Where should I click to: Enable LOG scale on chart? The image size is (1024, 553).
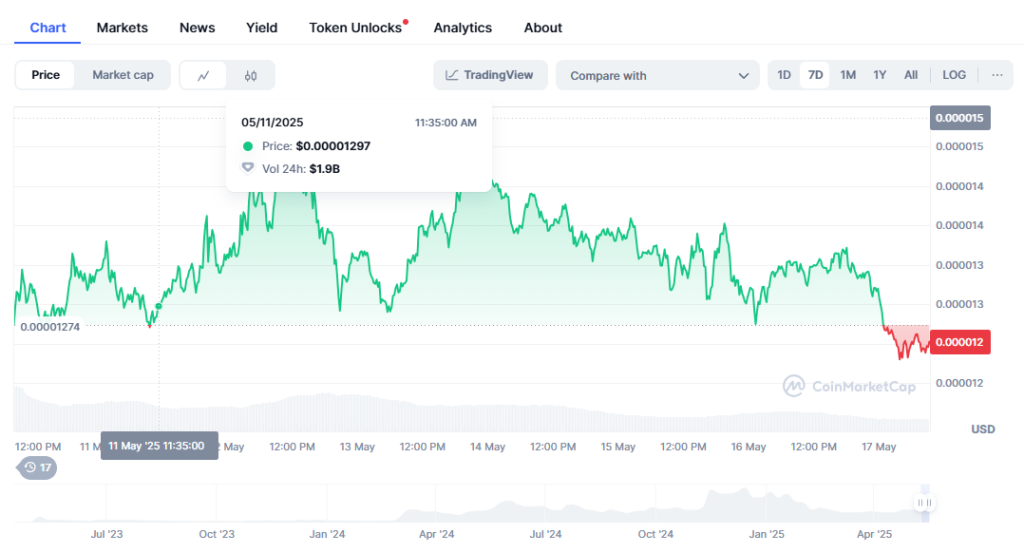click(x=954, y=75)
